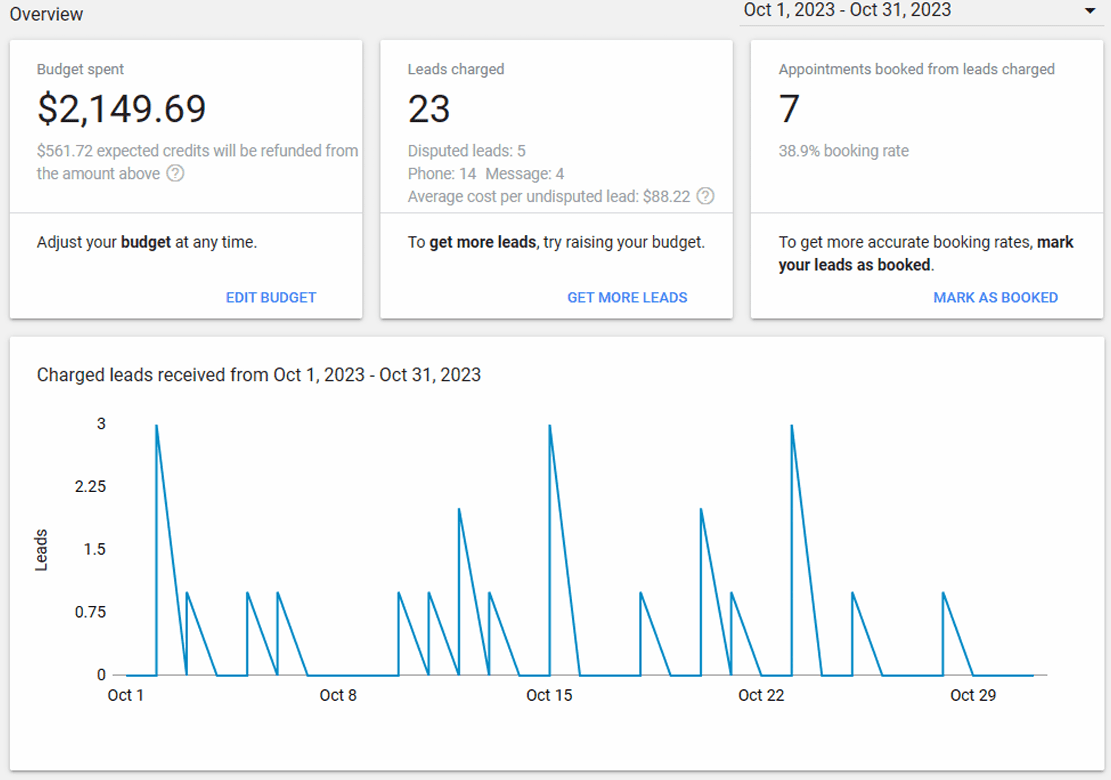Viewport: 1111px width, 780px height.
Task: Click the chart peak just after Oct 22
Action: pyautogui.click(x=791, y=426)
